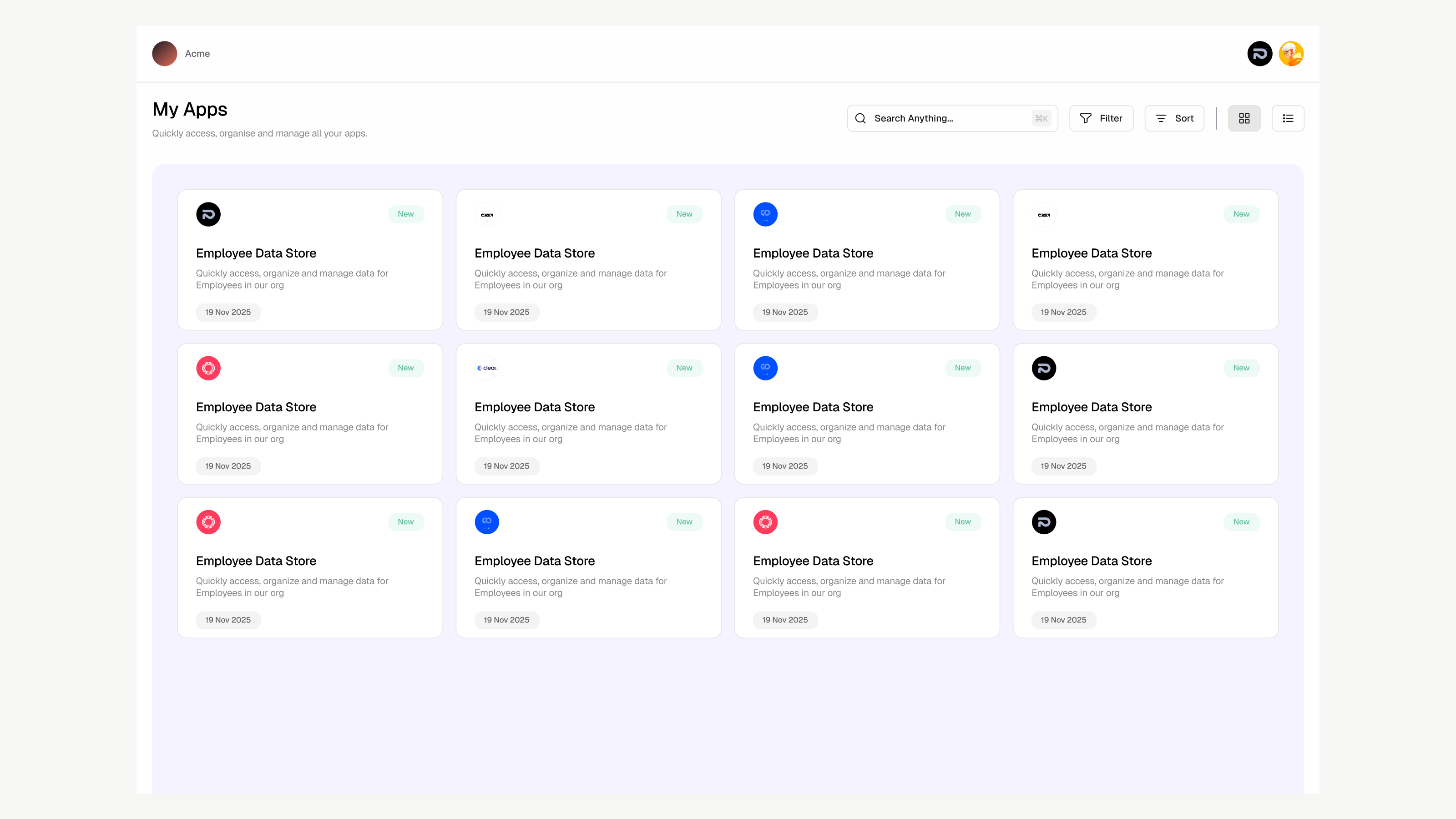This screenshot has width=1456, height=819.
Task: Open the Filter options
Action: pos(1101,118)
